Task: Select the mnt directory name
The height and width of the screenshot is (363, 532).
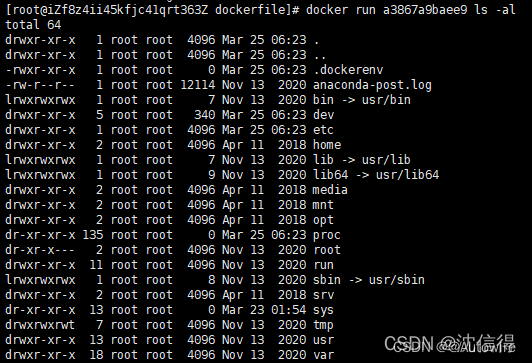Action: 323,205
